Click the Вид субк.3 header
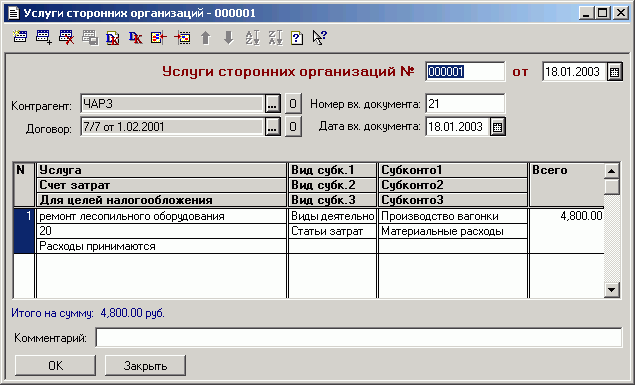Image resolution: width=635 pixels, height=385 pixels. coord(332,200)
